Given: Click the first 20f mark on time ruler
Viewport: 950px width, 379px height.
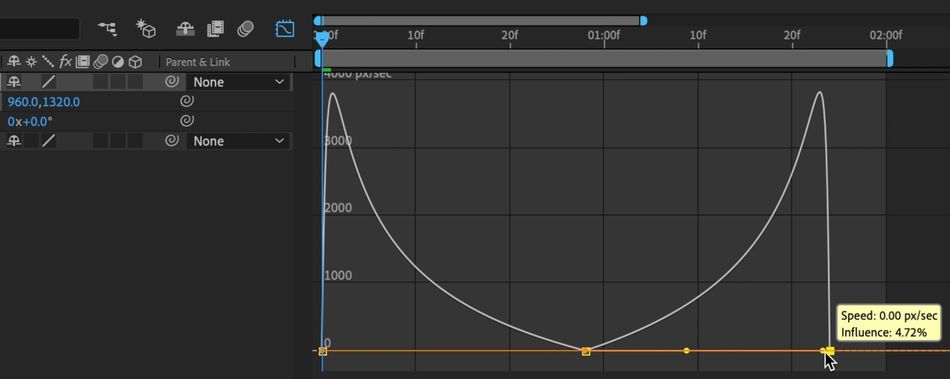Looking at the screenshot, I should [510, 36].
